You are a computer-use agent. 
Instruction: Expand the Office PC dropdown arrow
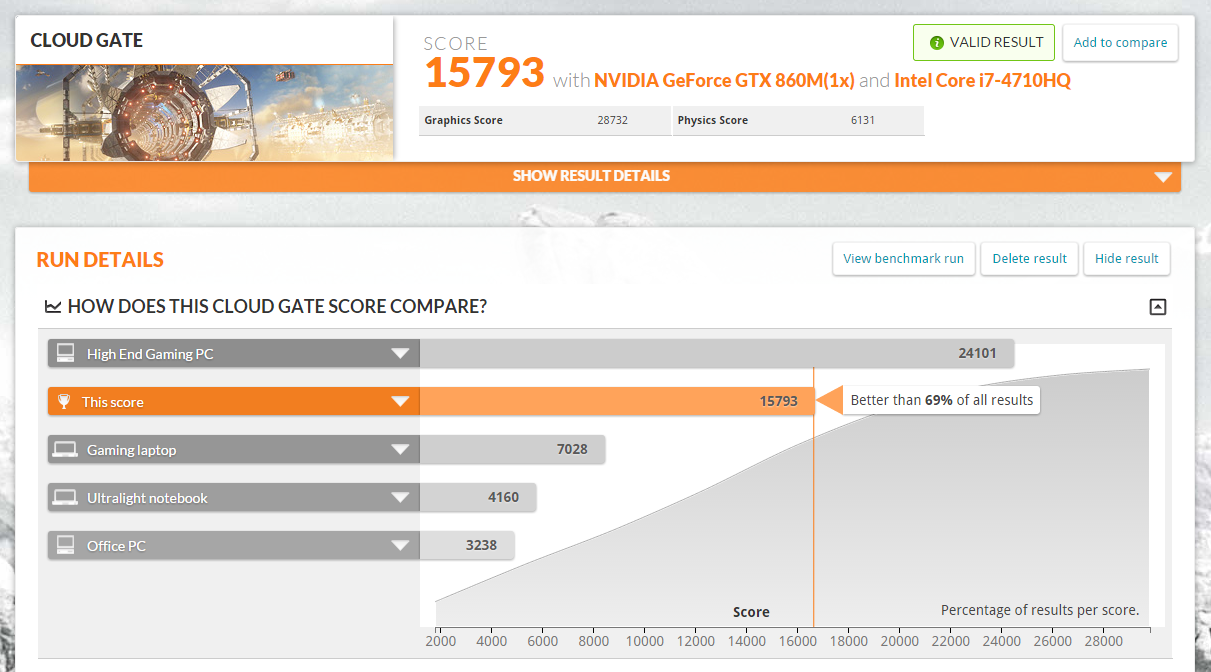pyautogui.click(x=400, y=545)
